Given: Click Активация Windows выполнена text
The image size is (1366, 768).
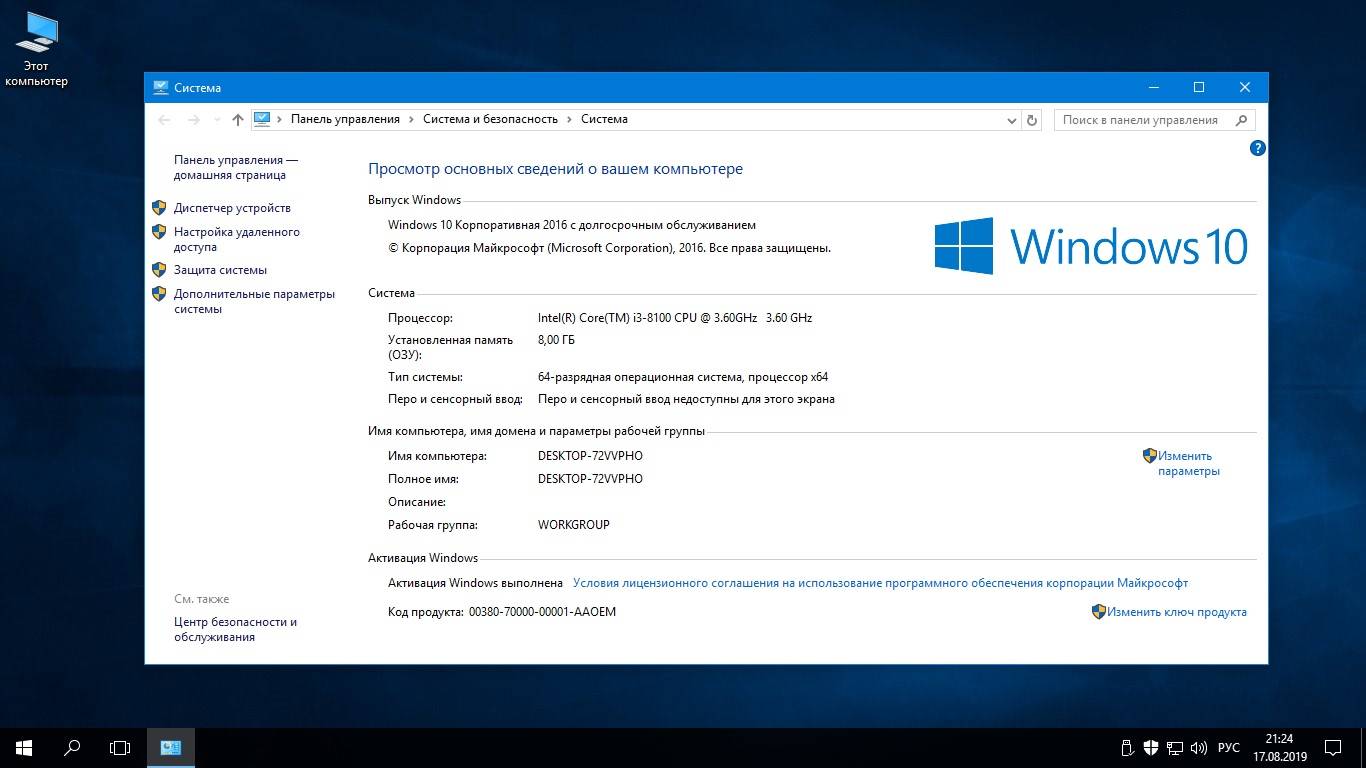Looking at the screenshot, I should click(x=475, y=583).
